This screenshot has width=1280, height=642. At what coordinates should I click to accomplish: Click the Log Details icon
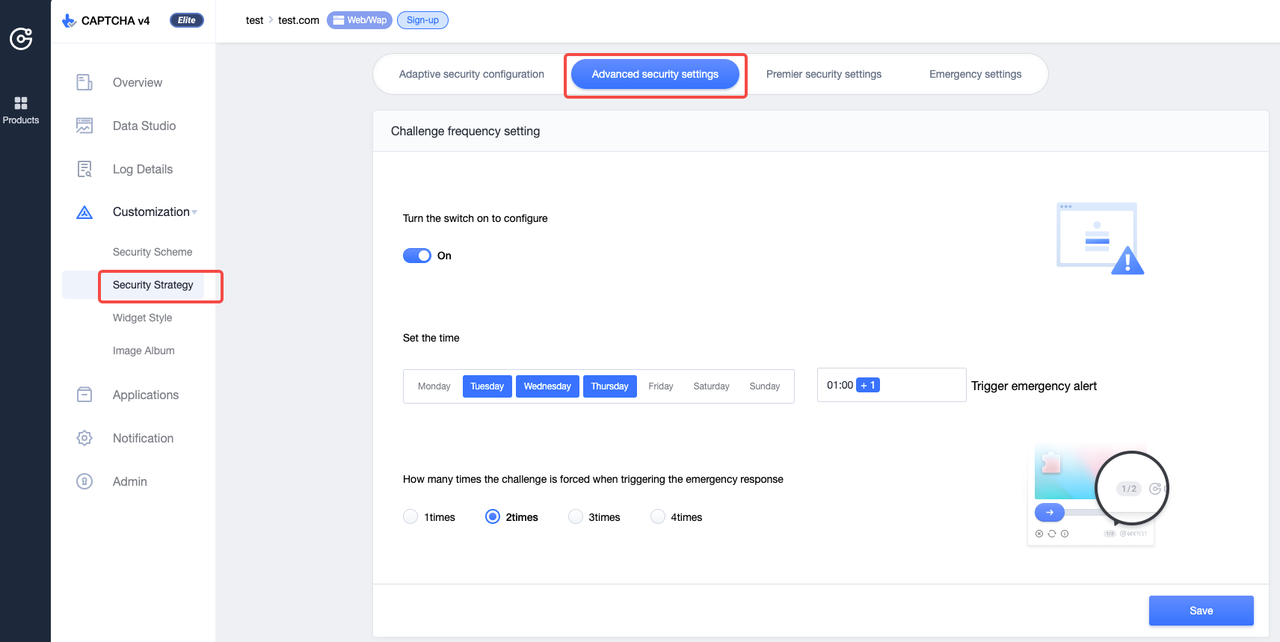click(x=85, y=169)
